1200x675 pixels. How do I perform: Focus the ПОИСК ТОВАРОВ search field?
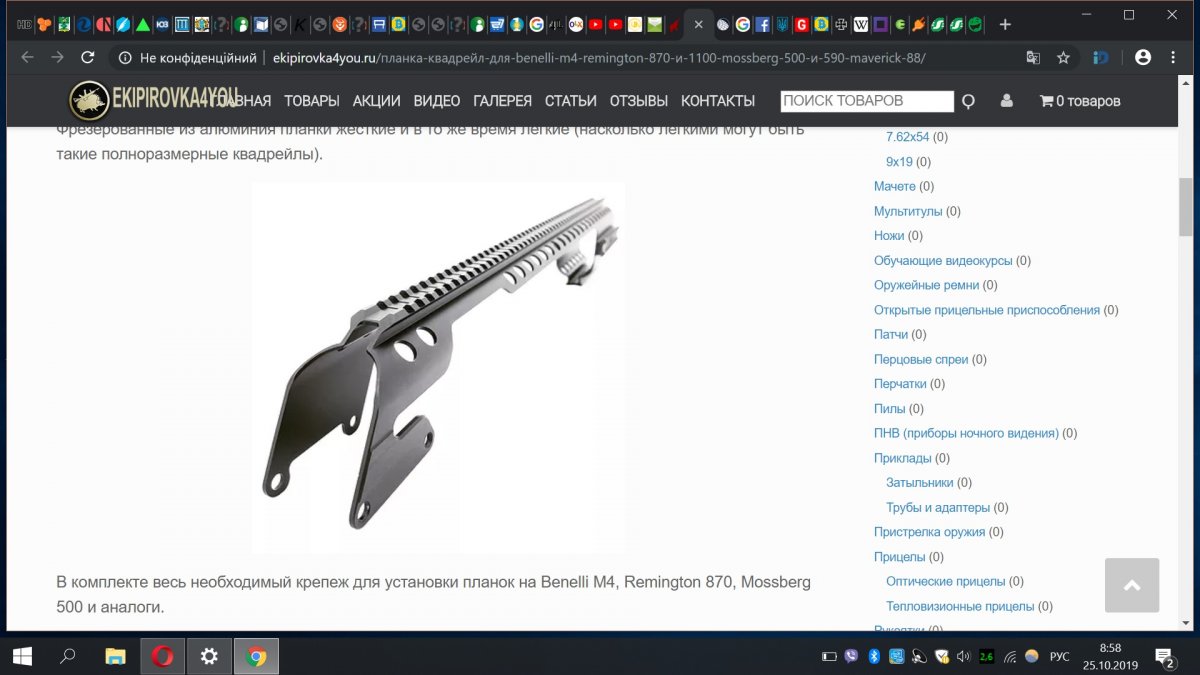click(867, 101)
